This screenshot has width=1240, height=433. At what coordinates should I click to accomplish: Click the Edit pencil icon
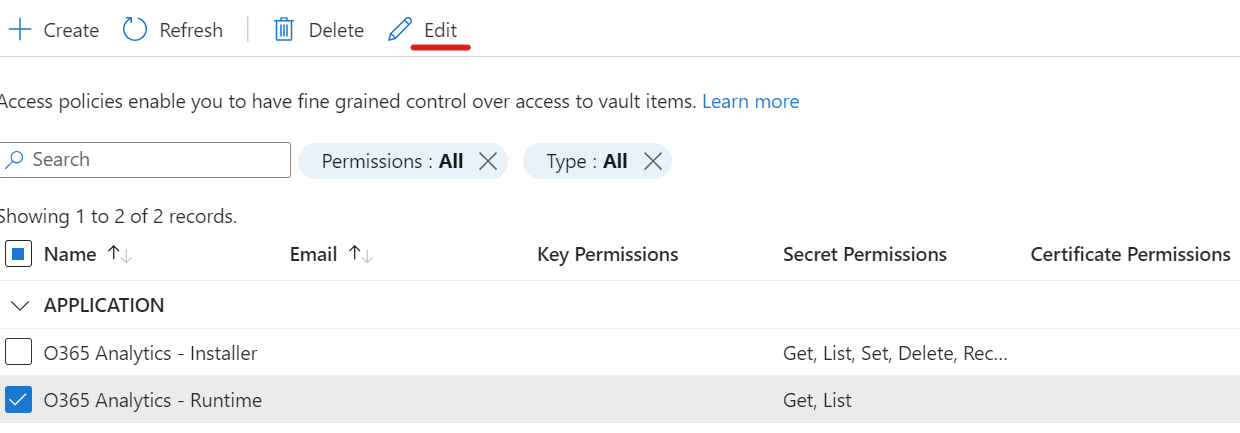pos(400,30)
